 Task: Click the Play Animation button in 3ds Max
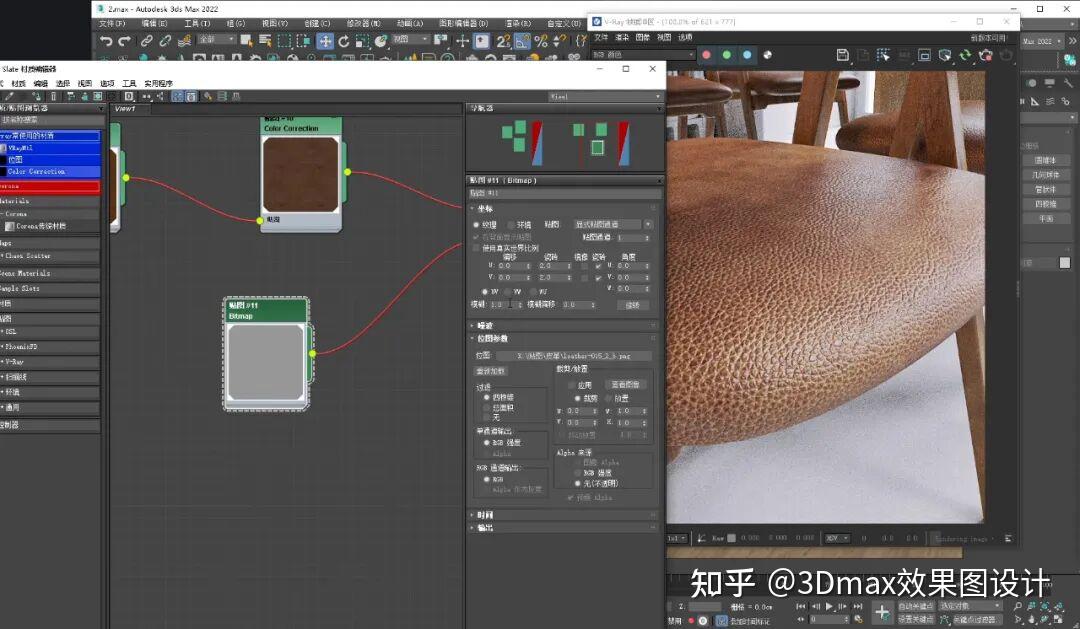pyautogui.click(x=829, y=606)
